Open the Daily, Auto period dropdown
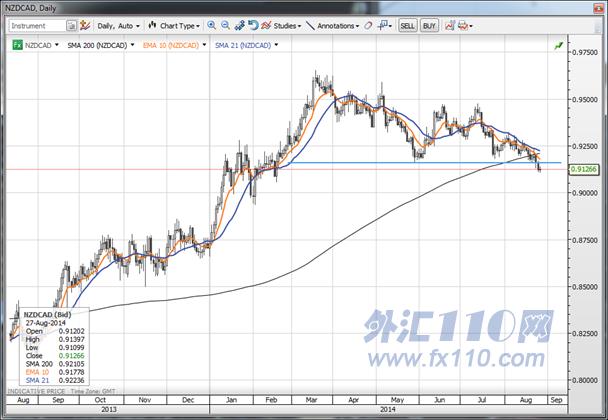608x420 pixels. pos(118,26)
